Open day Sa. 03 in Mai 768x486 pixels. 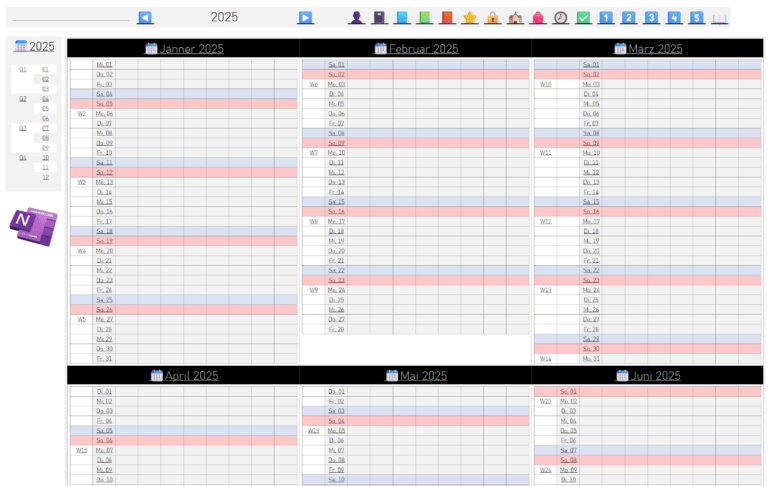tap(336, 411)
